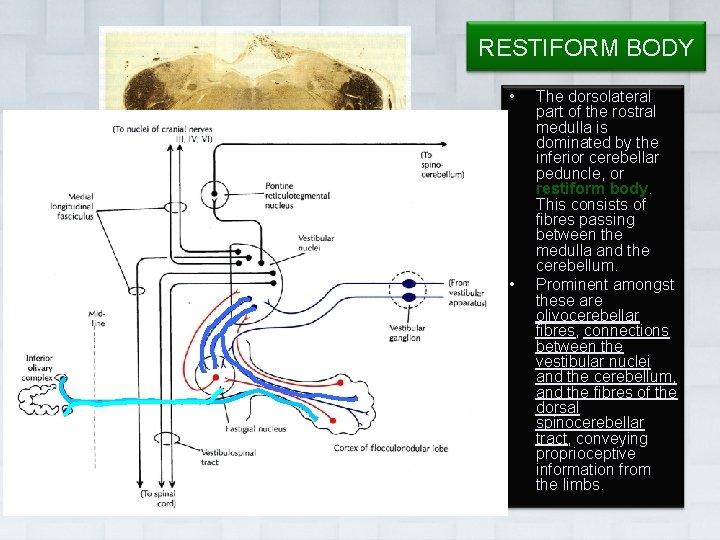
Task: Click the medulla section photograph
Action: (x=255, y=68)
